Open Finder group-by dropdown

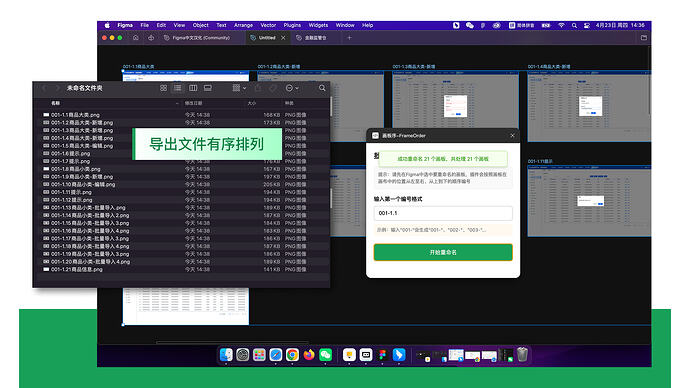point(239,88)
